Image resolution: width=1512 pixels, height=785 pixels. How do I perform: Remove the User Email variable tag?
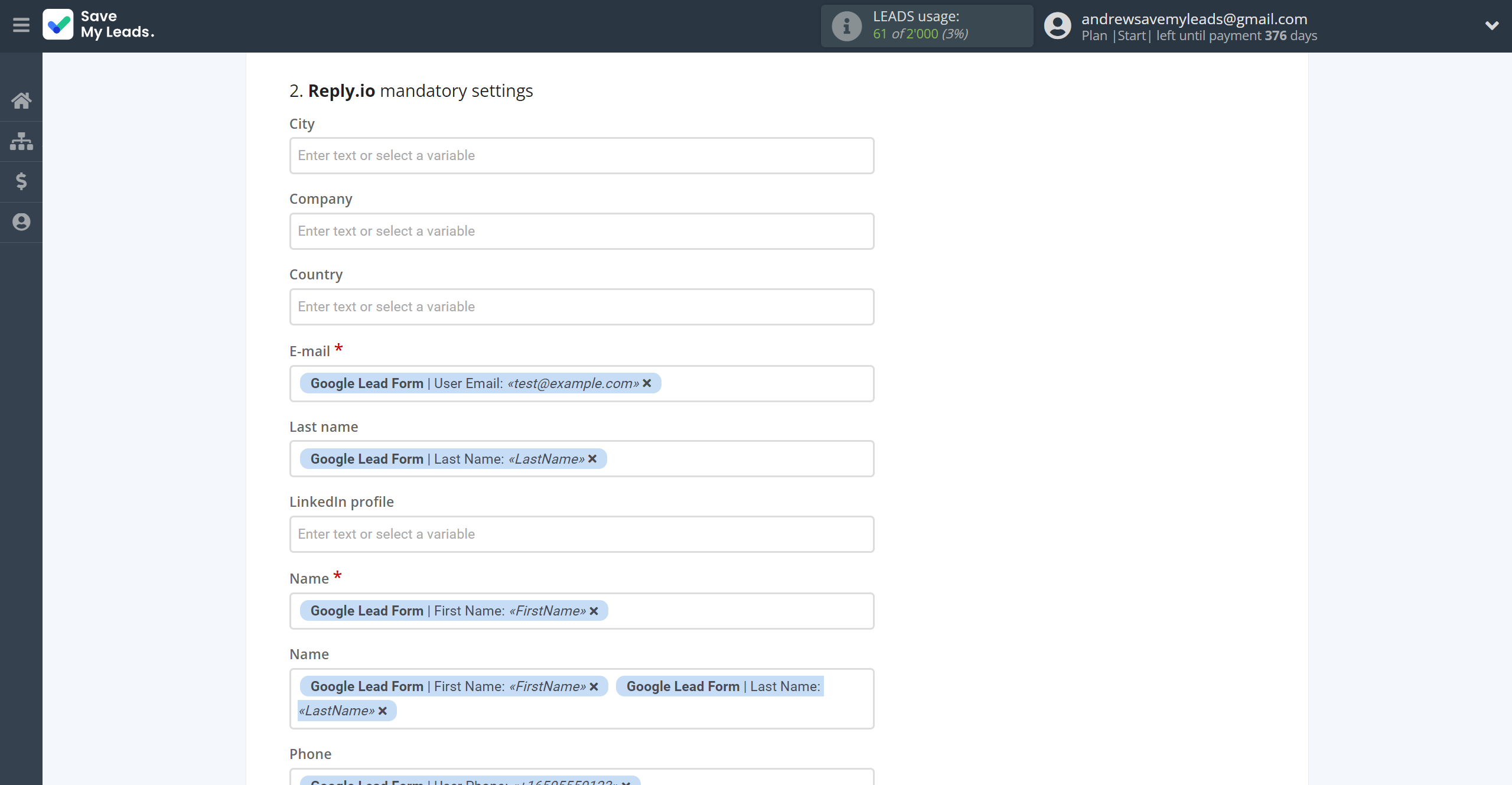(647, 383)
